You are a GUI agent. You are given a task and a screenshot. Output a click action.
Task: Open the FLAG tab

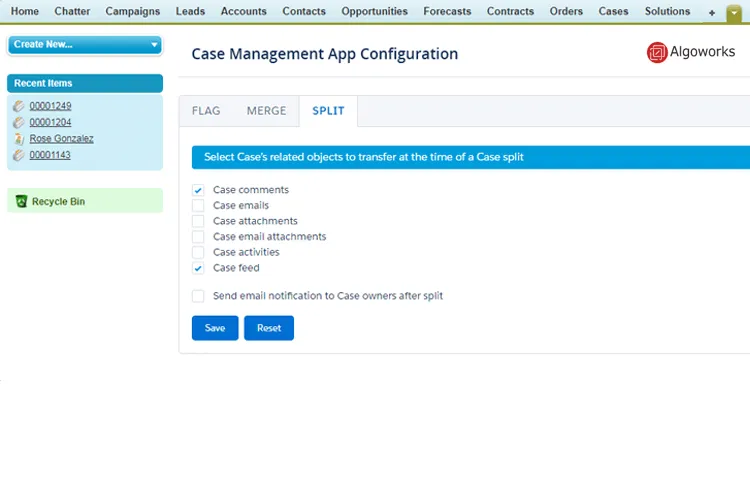click(x=206, y=111)
